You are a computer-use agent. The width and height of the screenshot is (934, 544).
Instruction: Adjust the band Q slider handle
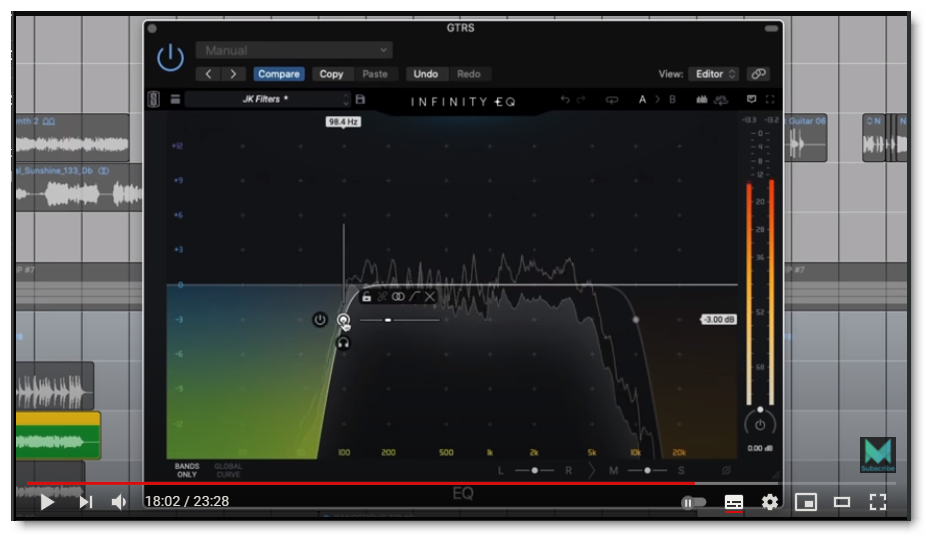(x=388, y=320)
